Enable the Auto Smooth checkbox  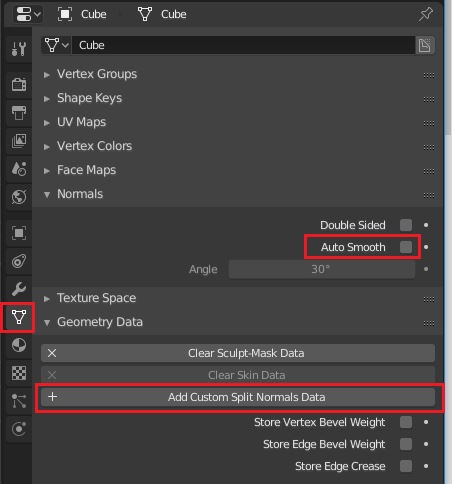[406, 247]
